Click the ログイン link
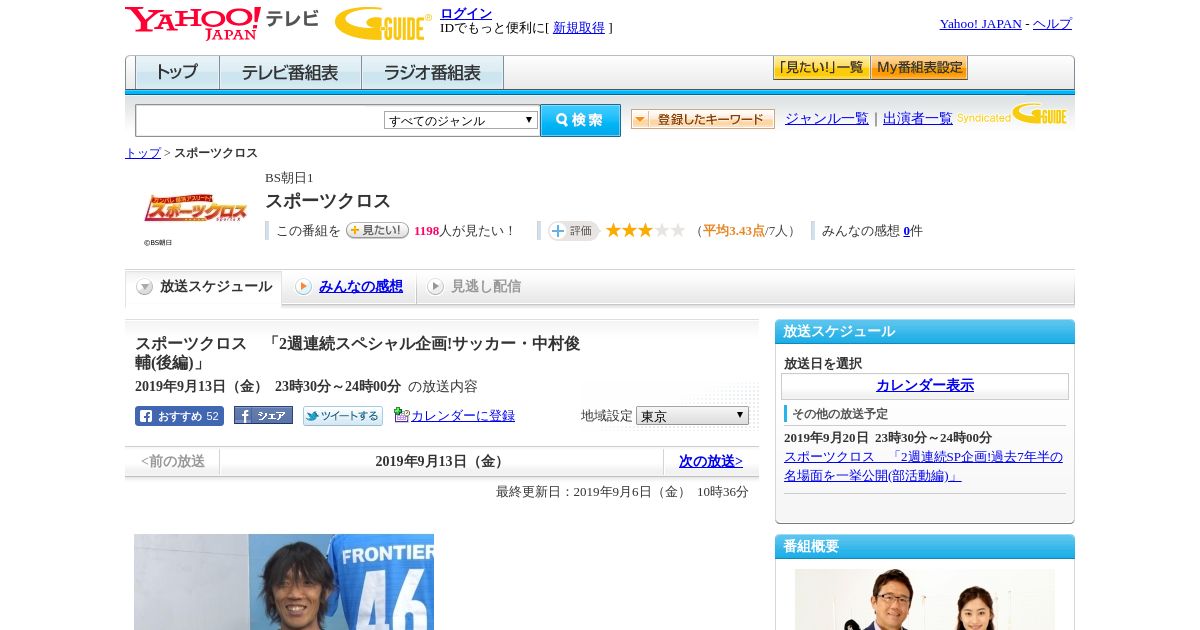Viewport: 1200px width, 630px height. pyautogui.click(x=466, y=13)
